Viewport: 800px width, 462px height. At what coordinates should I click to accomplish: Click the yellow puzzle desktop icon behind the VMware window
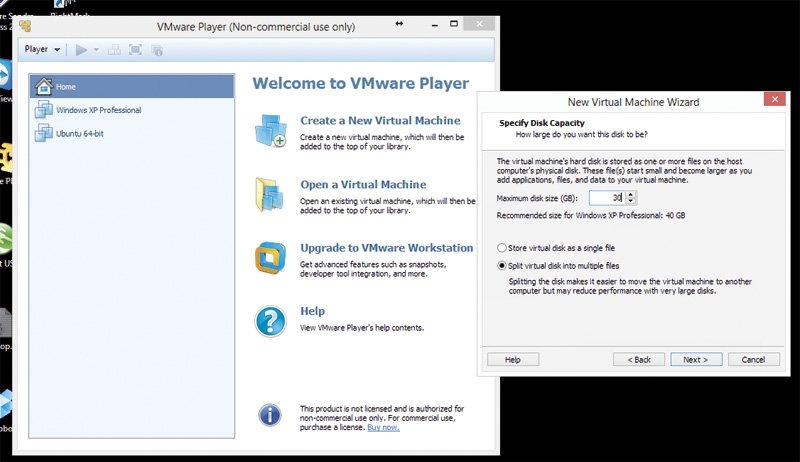tap(6, 157)
